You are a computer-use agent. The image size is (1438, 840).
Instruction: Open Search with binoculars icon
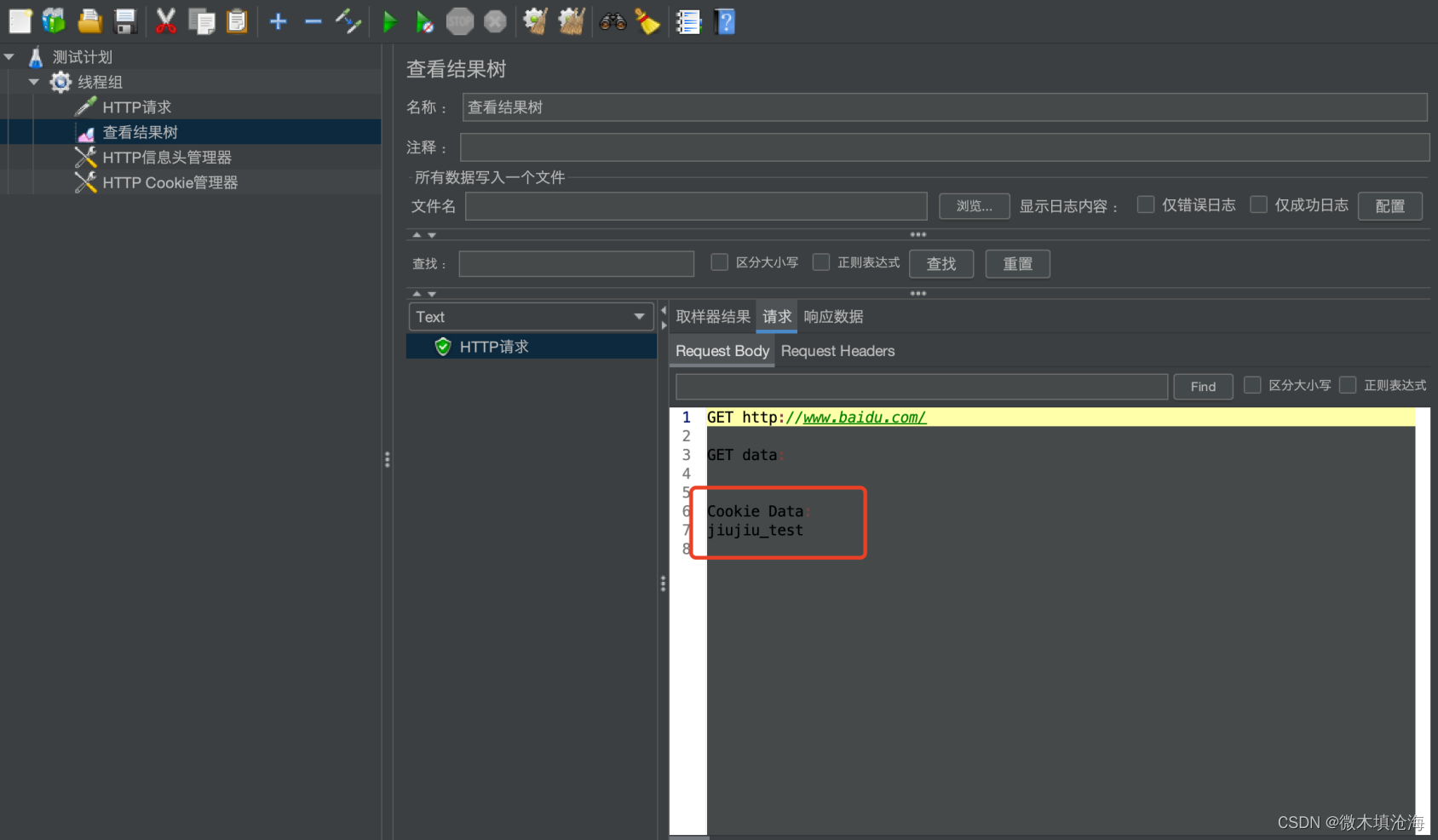(613, 21)
